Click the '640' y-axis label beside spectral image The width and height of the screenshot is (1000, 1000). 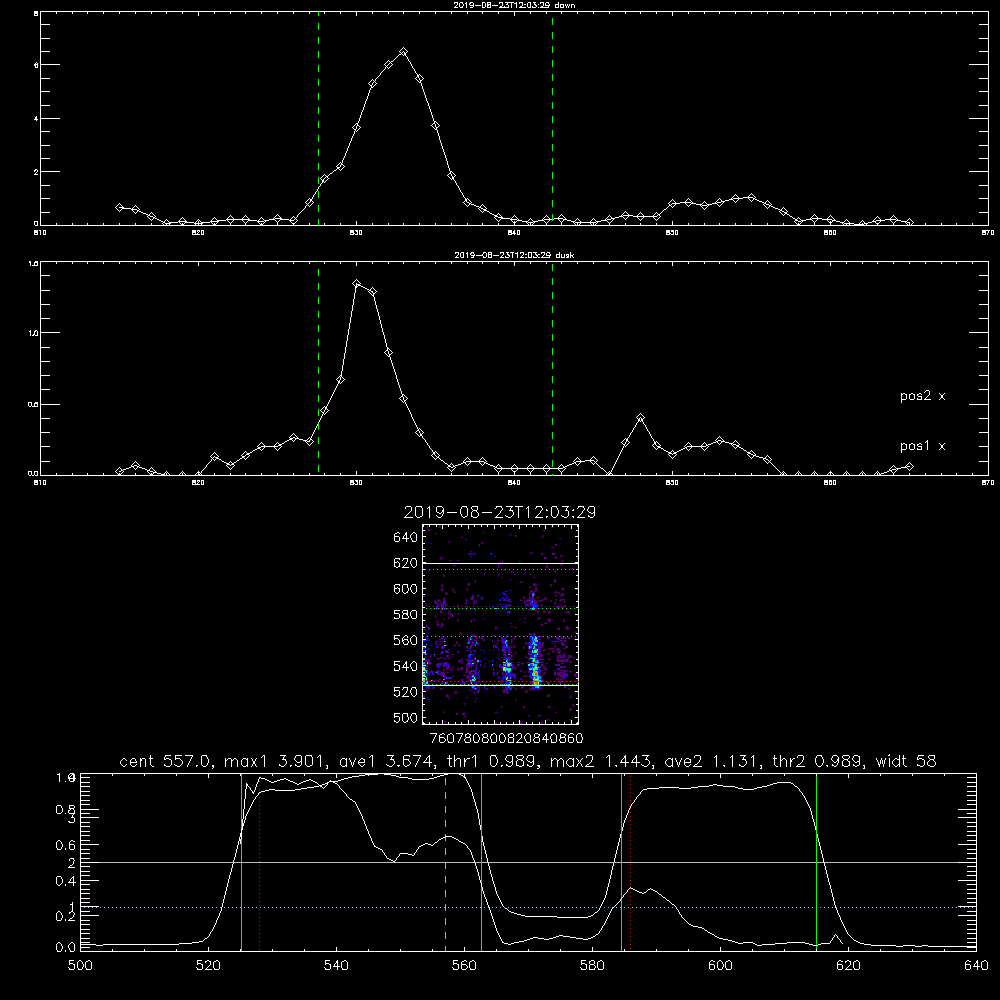click(x=405, y=538)
